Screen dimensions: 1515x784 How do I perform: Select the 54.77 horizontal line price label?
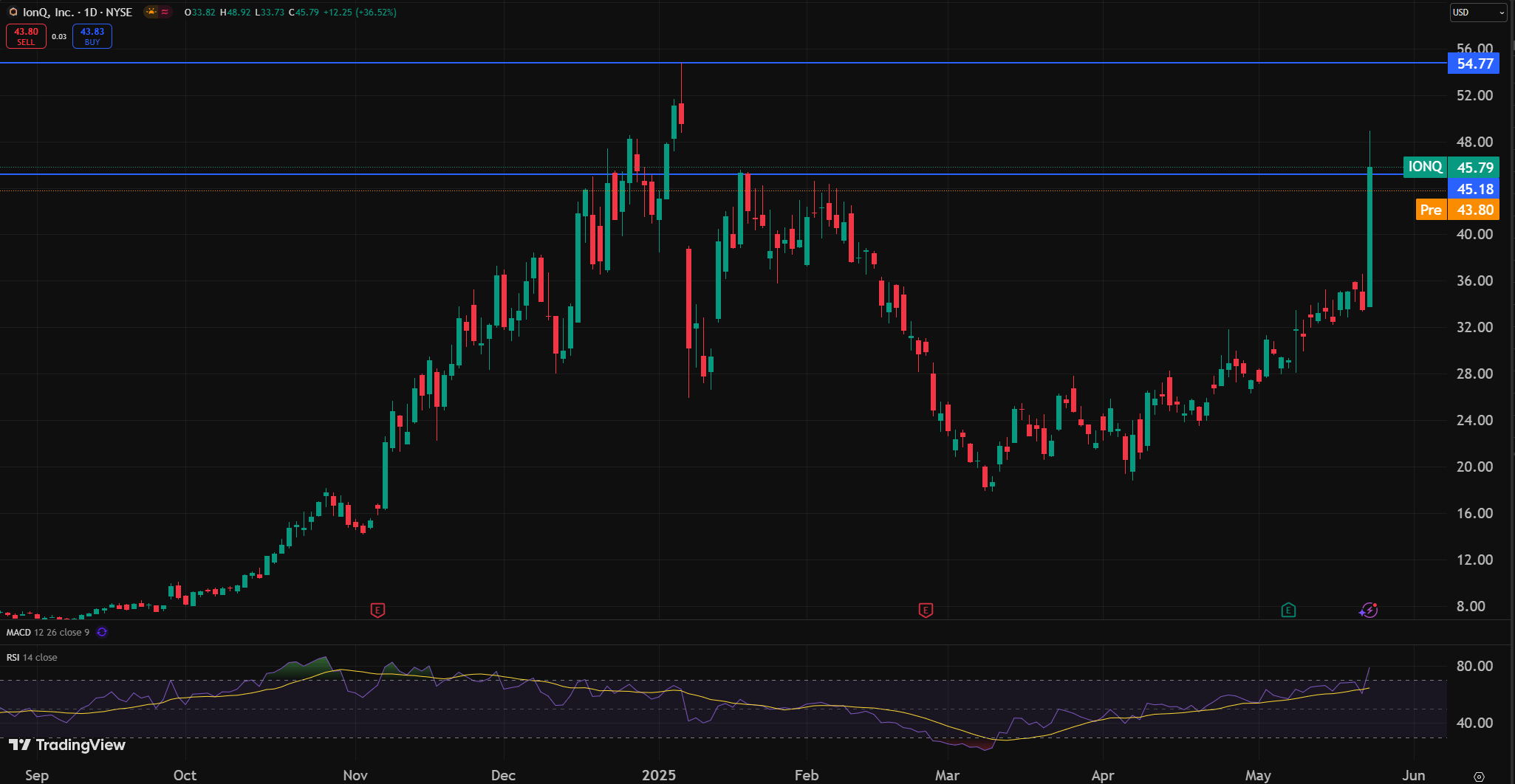point(1474,63)
